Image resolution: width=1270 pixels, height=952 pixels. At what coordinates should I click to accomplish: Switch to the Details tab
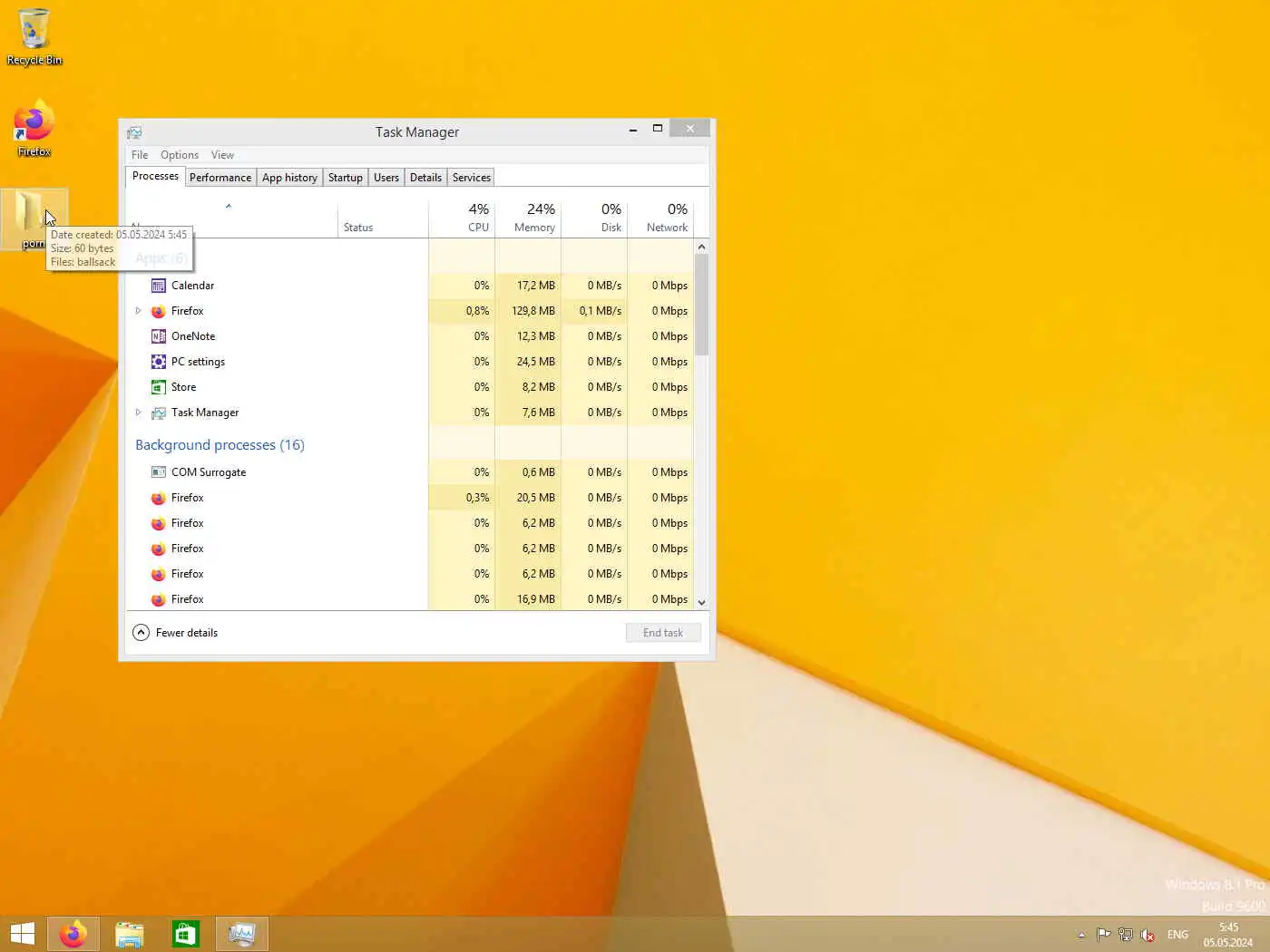pos(425,178)
